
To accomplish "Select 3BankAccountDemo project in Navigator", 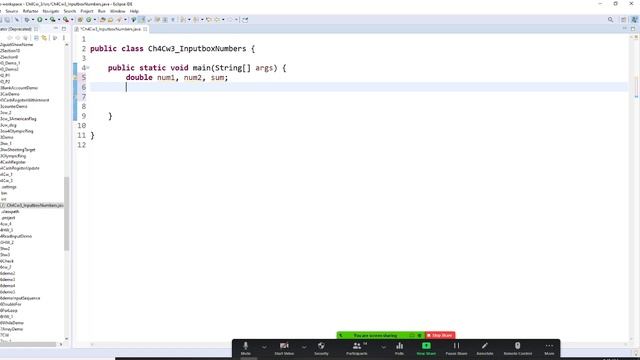I will [19, 88].
